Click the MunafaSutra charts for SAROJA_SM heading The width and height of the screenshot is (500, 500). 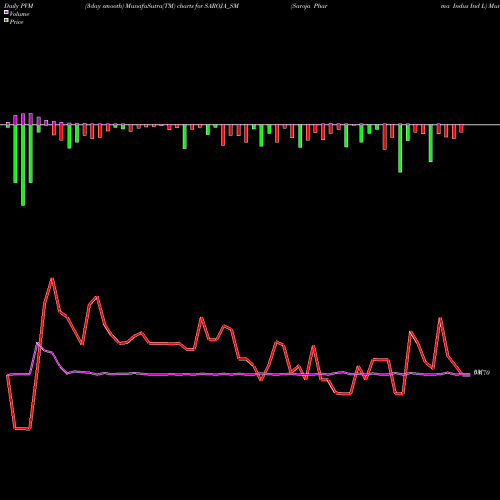pos(162,6)
